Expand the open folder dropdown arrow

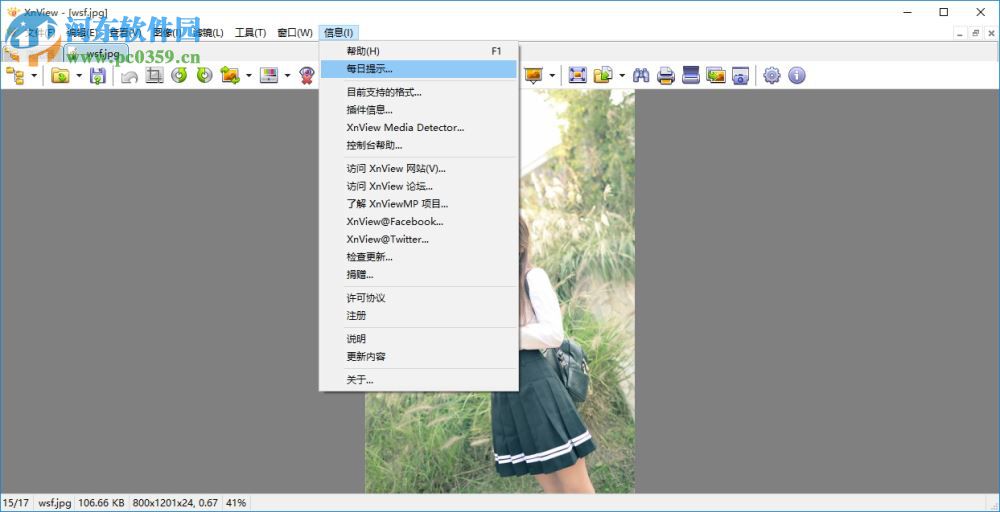point(79,76)
